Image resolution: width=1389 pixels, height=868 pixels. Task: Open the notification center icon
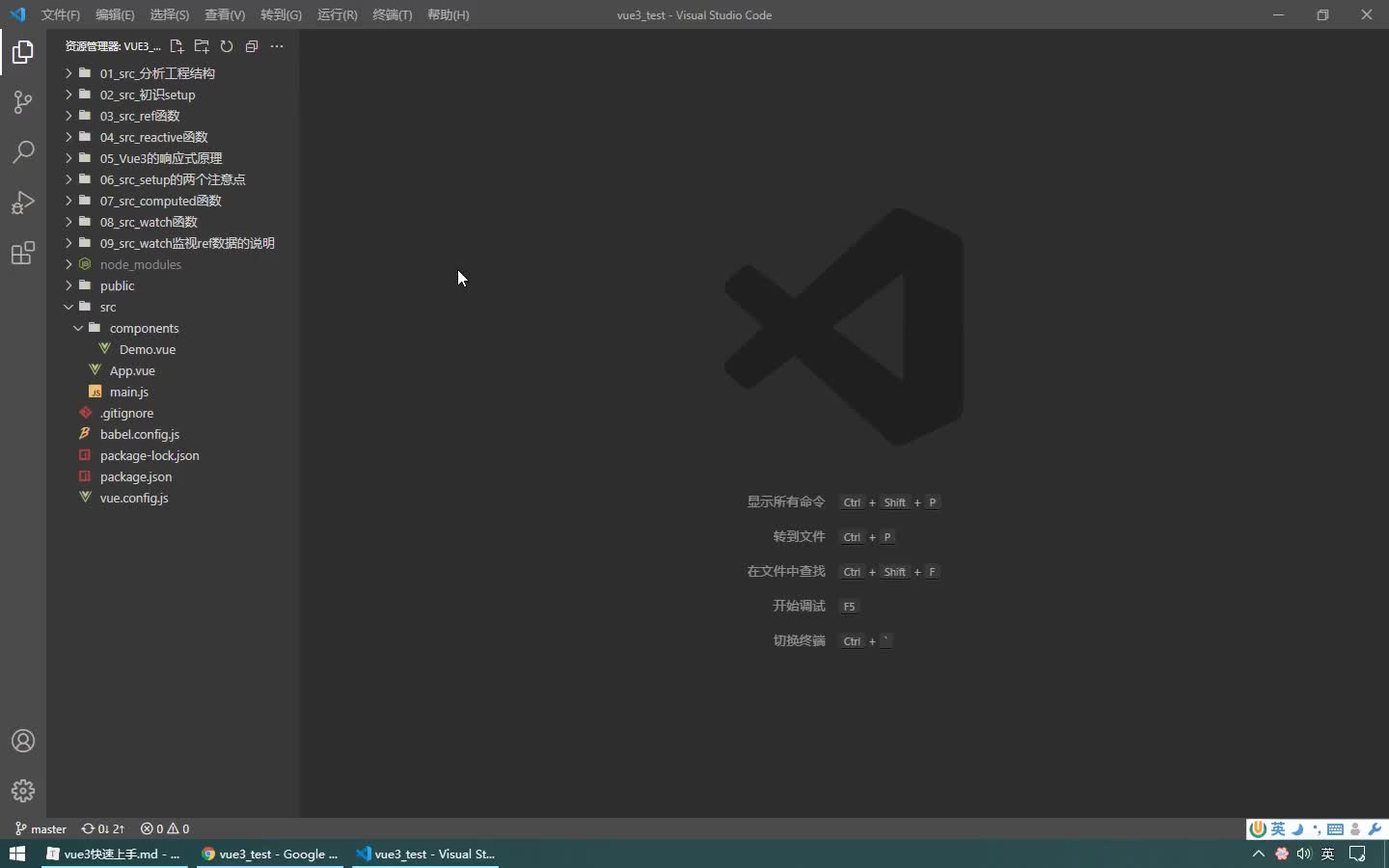pyautogui.click(x=1357, y=854)
